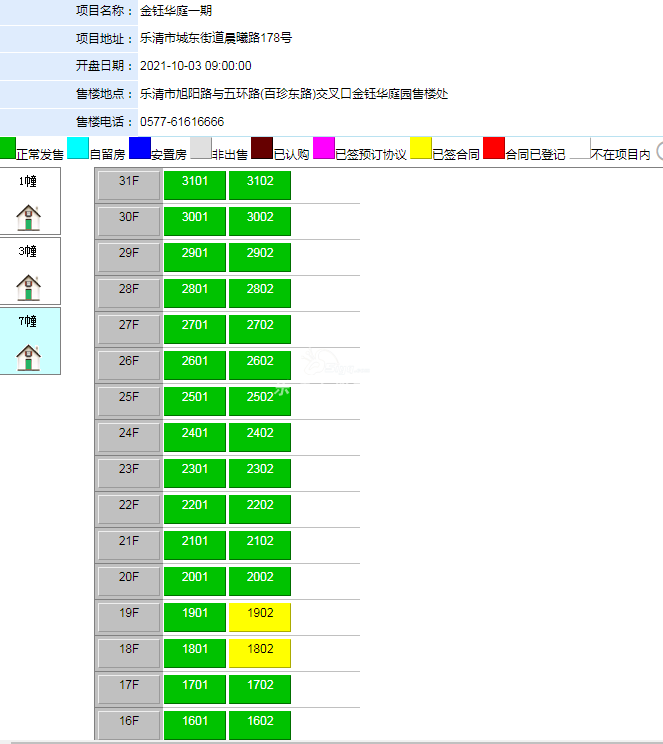Click the 3幢 building label
Screen dimensions: 663x744
28,251
